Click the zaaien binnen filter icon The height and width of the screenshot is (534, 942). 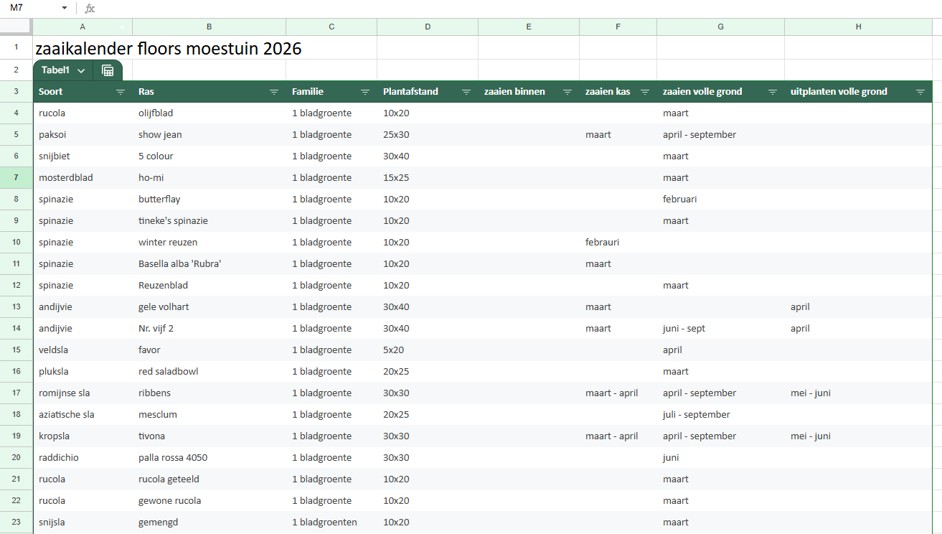tap(567, 92)
